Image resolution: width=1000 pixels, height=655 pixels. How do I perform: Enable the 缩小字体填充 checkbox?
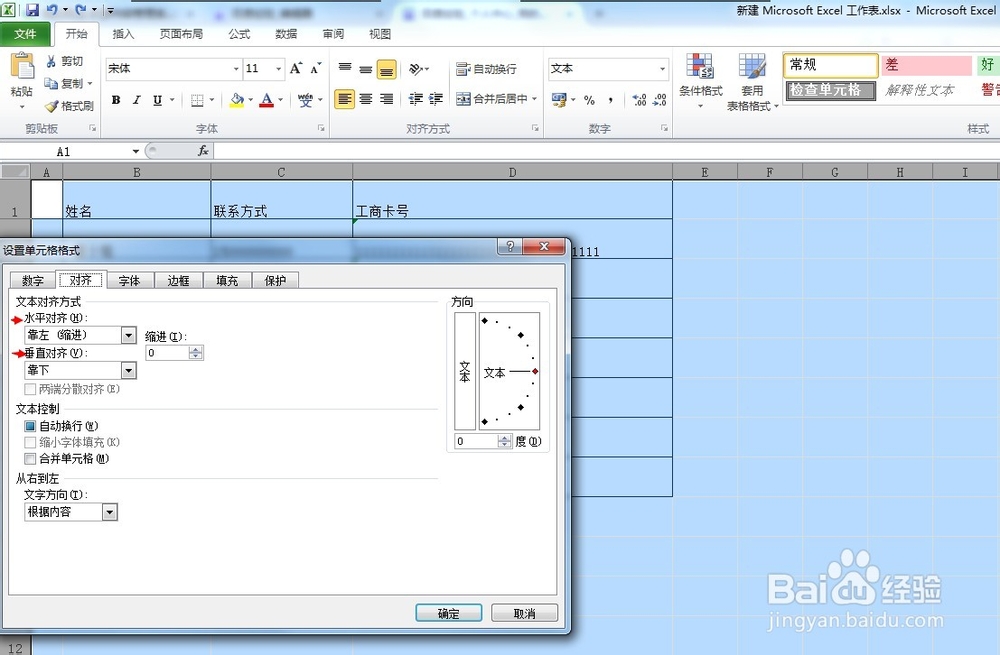point(31,442)
